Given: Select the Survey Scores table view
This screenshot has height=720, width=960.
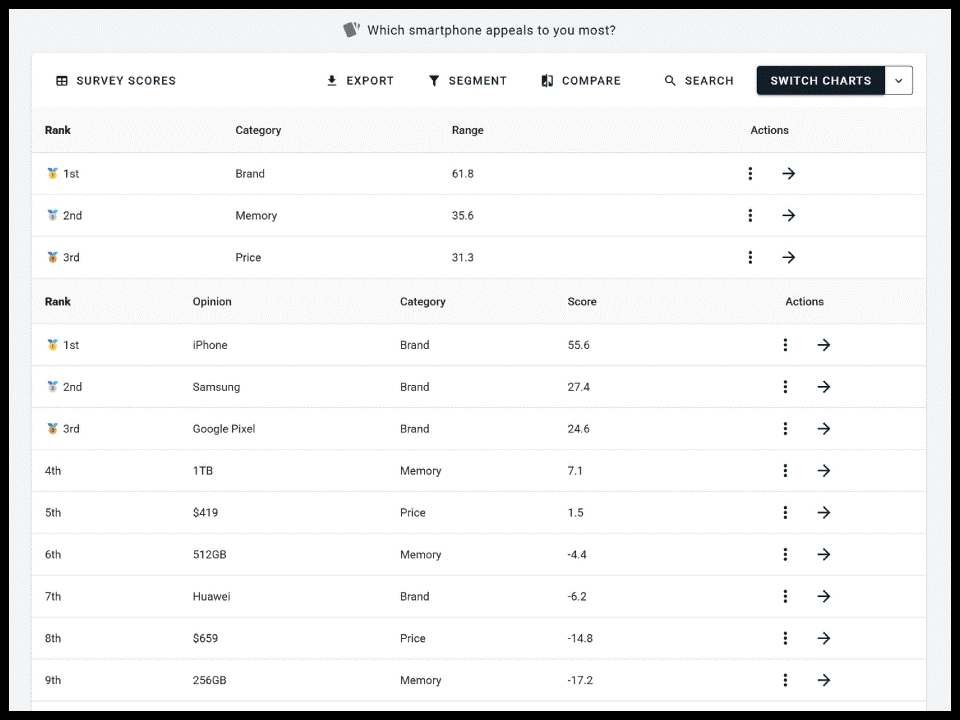Looking at the screenshot, I should coord(116,80).
